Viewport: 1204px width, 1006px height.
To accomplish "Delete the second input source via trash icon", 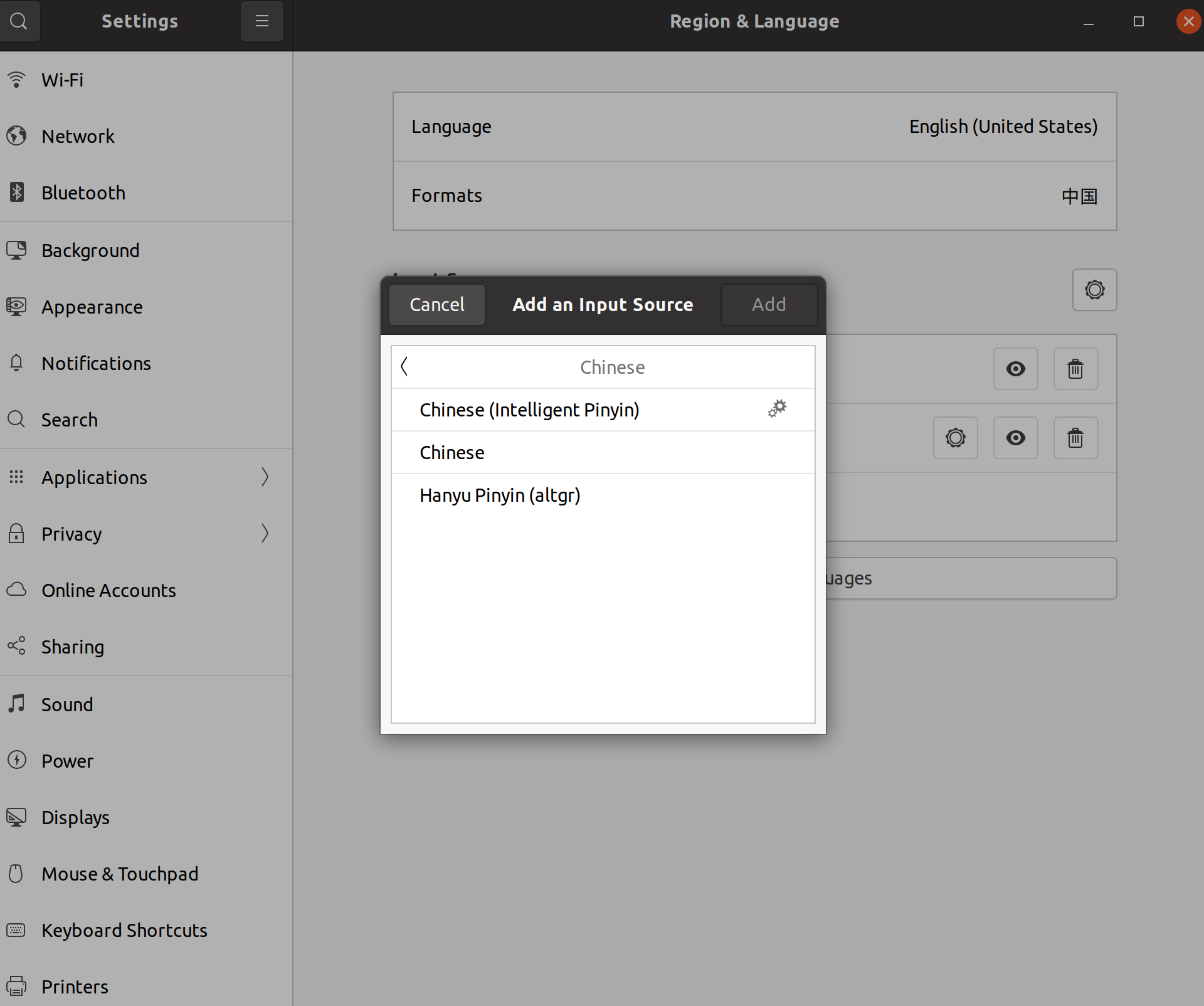I will (x=1075, y=438).
